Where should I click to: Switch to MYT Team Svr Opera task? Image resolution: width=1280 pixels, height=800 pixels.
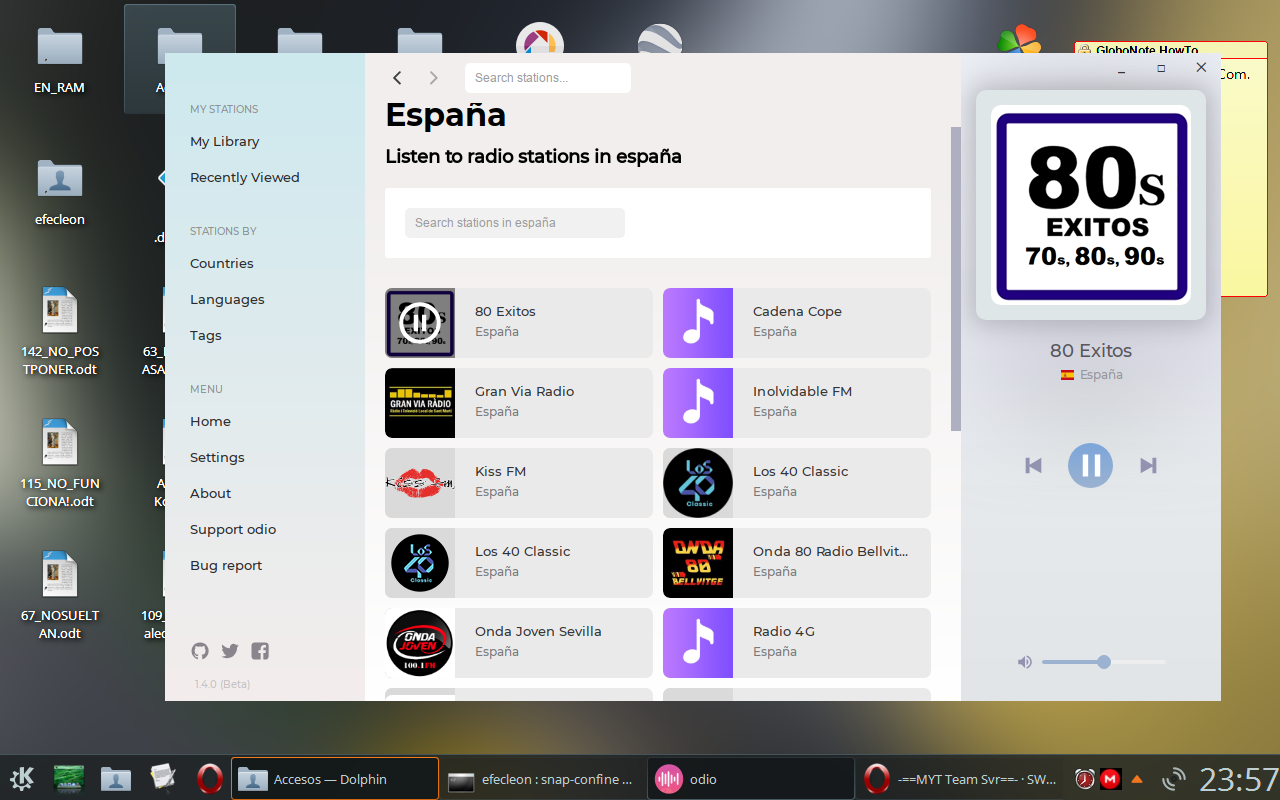[960, 778]
